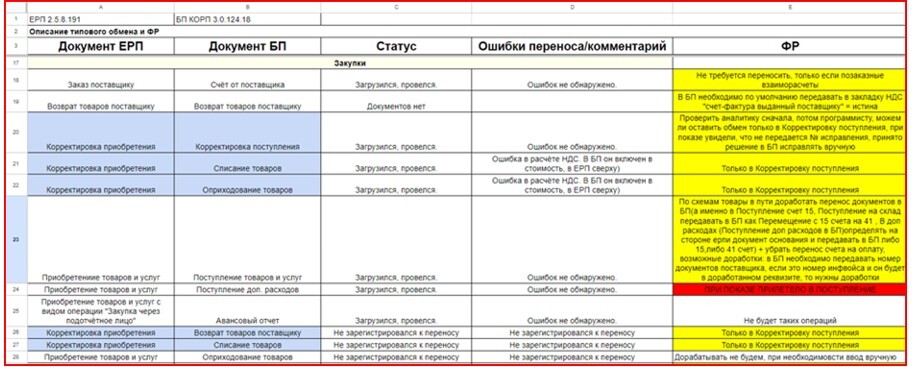Image resolution: width=912 pixels, height=367 pixels.
Task: Select the "Ошибки переноса/комментарий" header cell
Action: tap(572, 47)
